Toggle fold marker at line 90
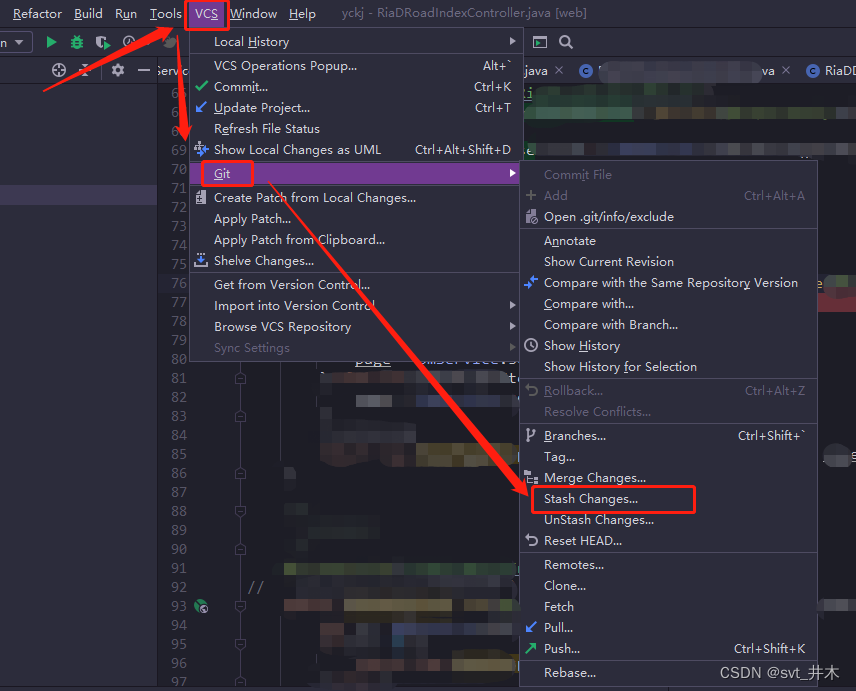The height and width of the screenshot is (691, 856). [240, 549]
